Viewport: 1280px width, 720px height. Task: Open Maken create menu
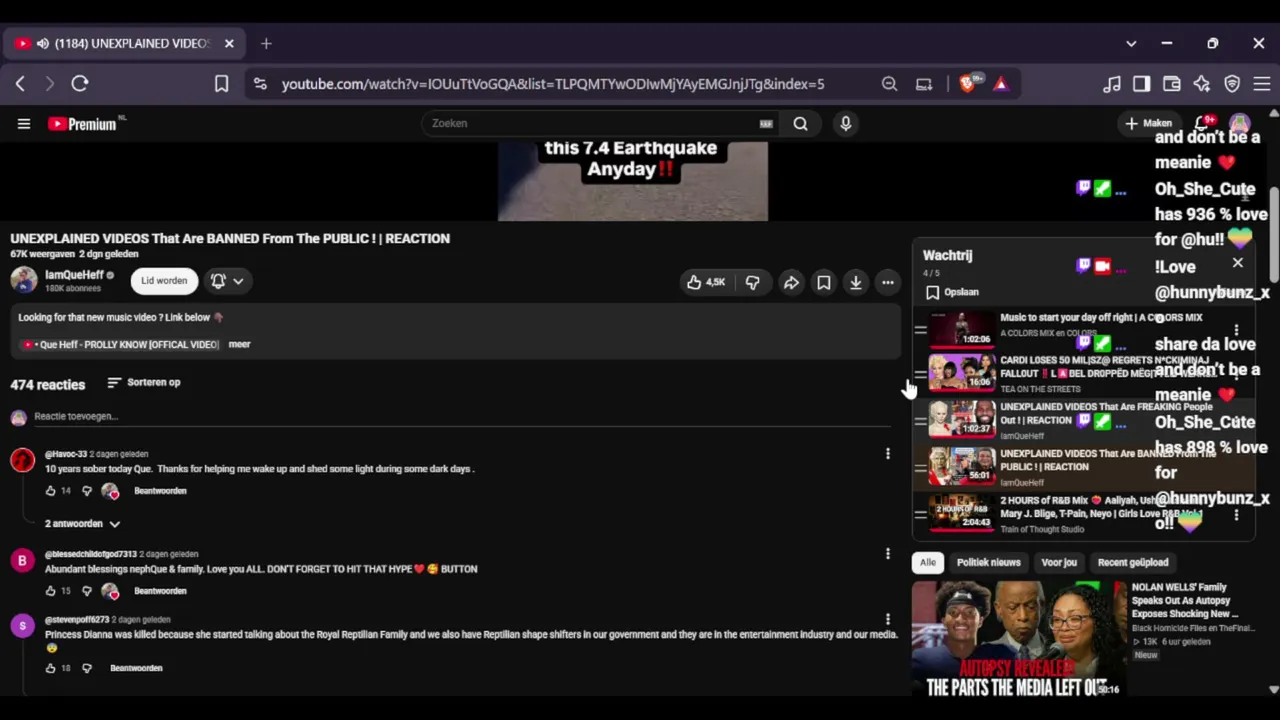1148,123
